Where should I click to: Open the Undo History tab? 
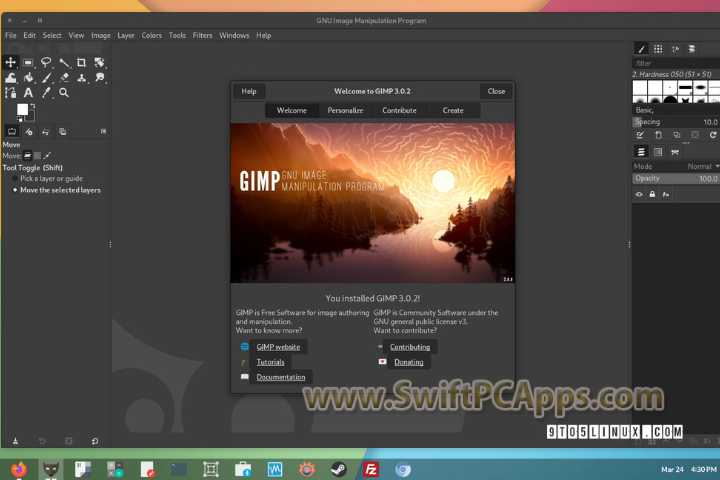(x=45, y=132)
